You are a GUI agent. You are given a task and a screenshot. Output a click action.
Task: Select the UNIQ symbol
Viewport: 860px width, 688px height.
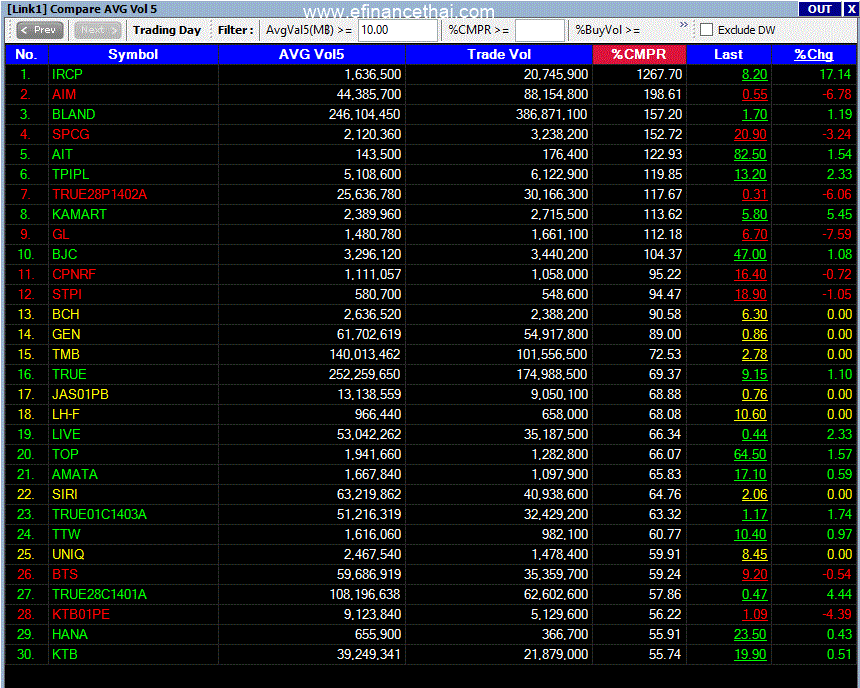68,555
